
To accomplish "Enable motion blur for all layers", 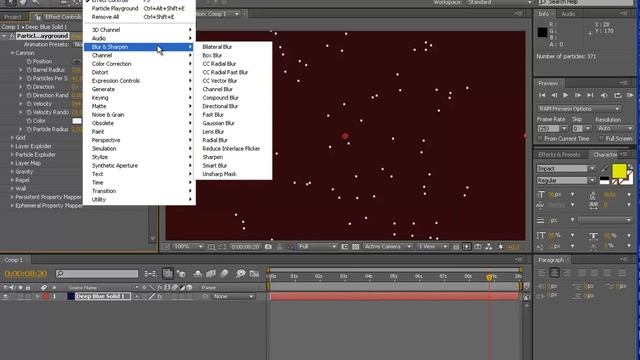I will (x=224, y=273).
